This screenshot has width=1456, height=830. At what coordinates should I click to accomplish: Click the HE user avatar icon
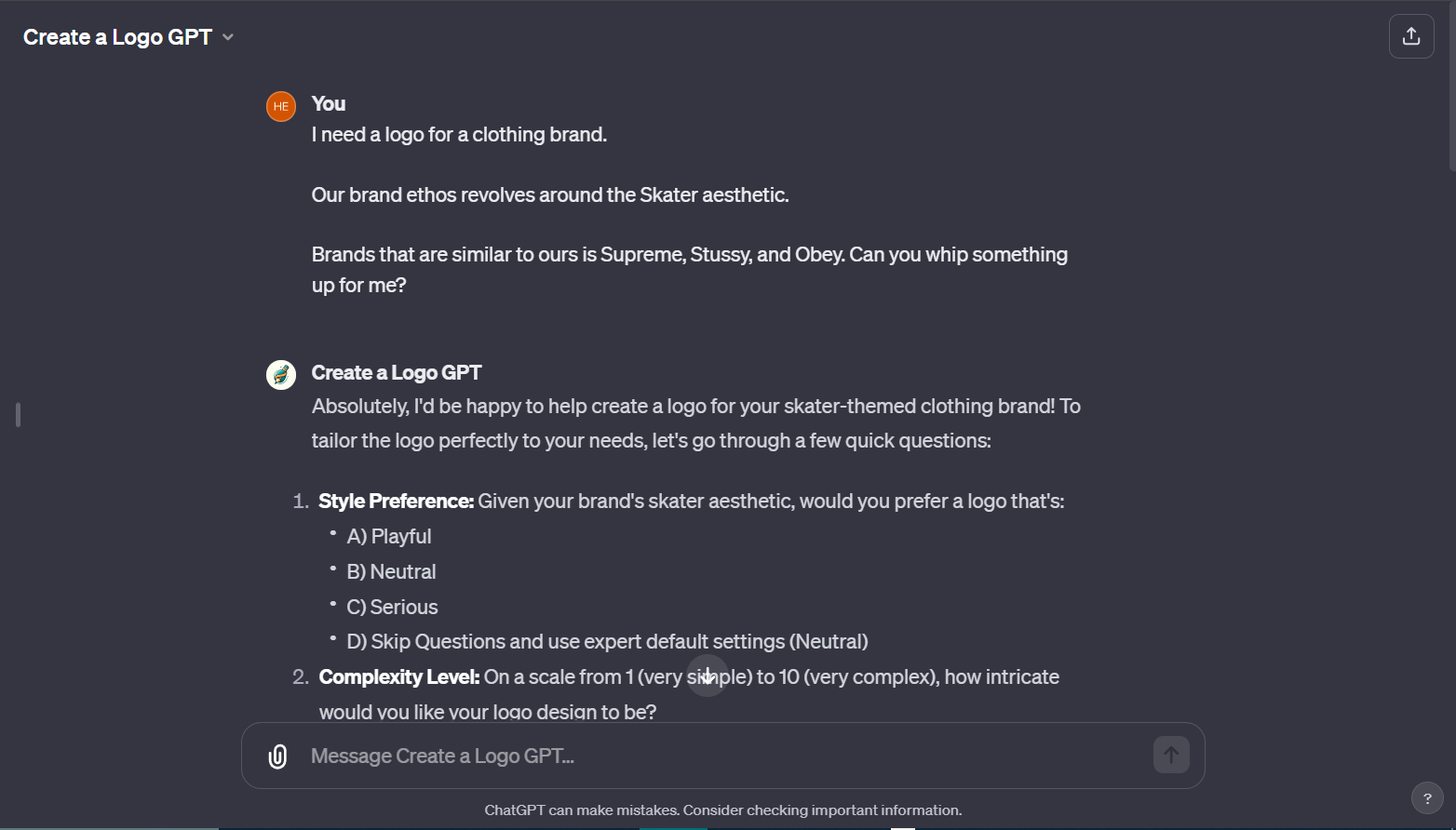pyautogui.click(x=280, y=106)
